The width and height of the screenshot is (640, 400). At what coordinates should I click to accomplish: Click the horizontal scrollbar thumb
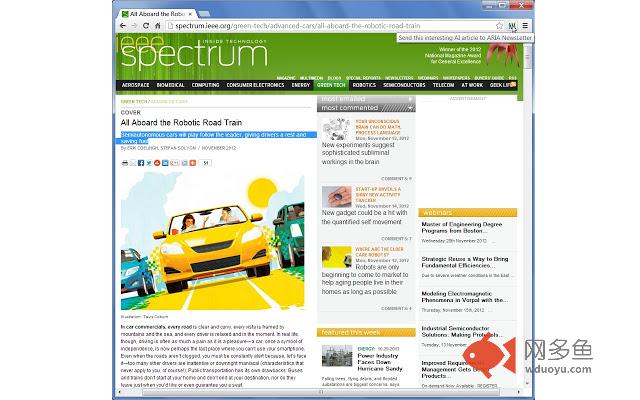(x=320, y=392)
